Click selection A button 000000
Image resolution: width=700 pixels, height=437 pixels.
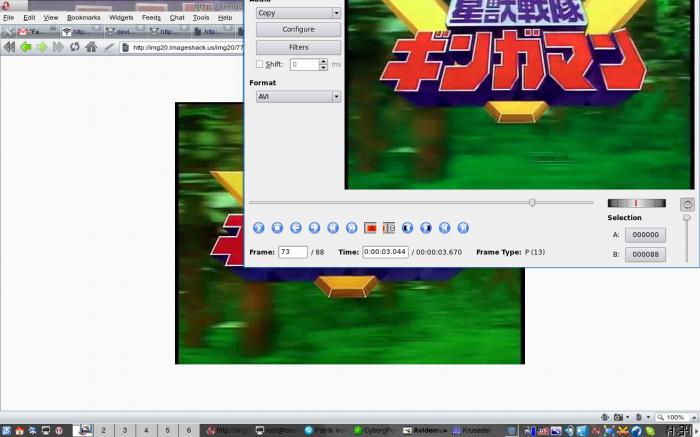[645, 235]
